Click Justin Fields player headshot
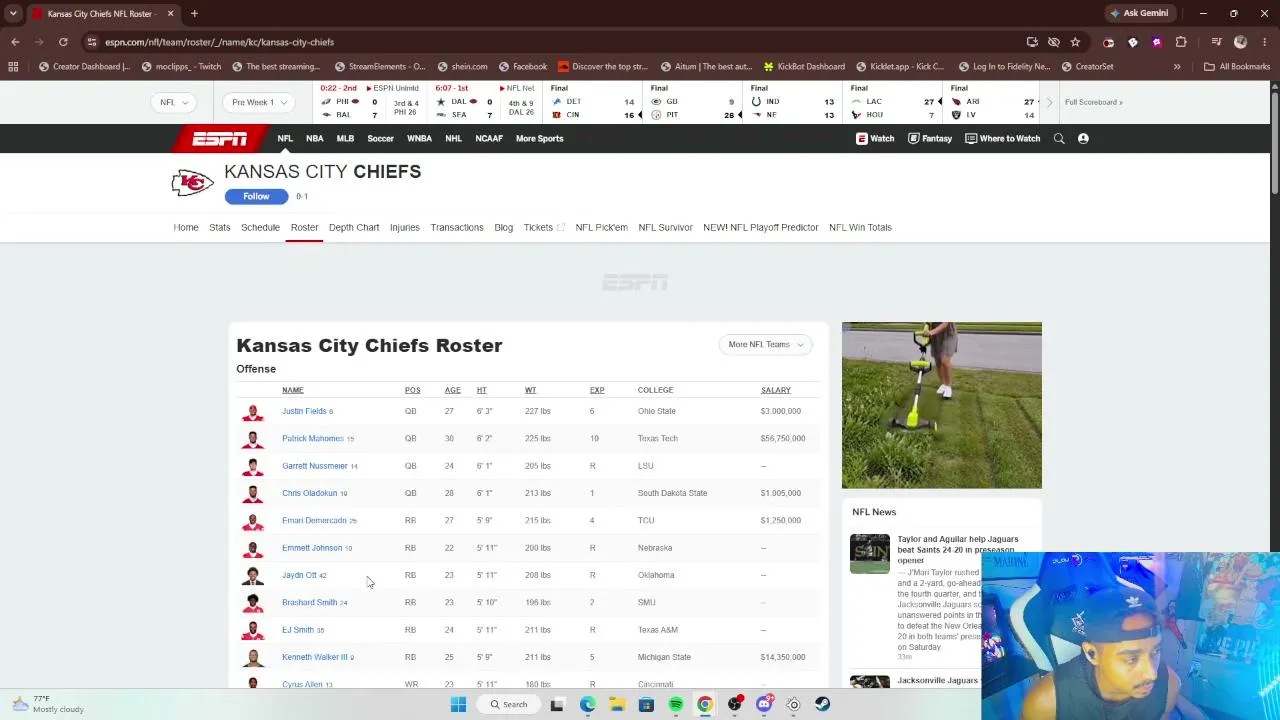Viewport: 1280px width, 720px height. coord(253,411)
